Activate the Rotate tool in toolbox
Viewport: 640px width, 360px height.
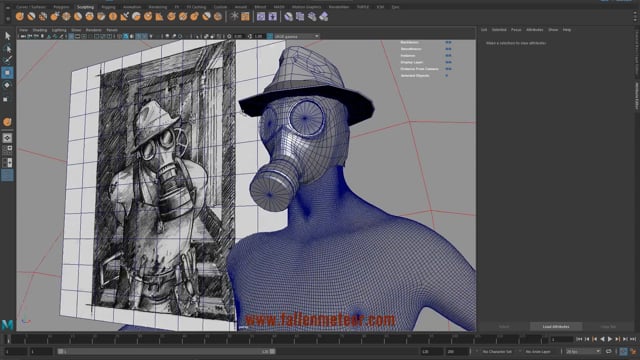pyautogui.click(x=7, y=85)
